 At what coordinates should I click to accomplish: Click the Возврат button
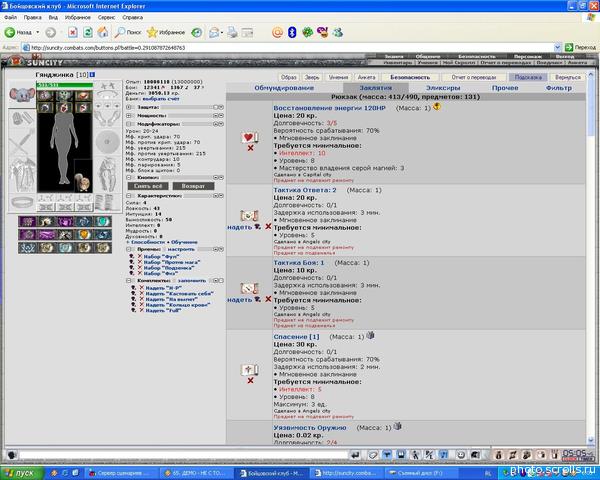pos(193,186)
